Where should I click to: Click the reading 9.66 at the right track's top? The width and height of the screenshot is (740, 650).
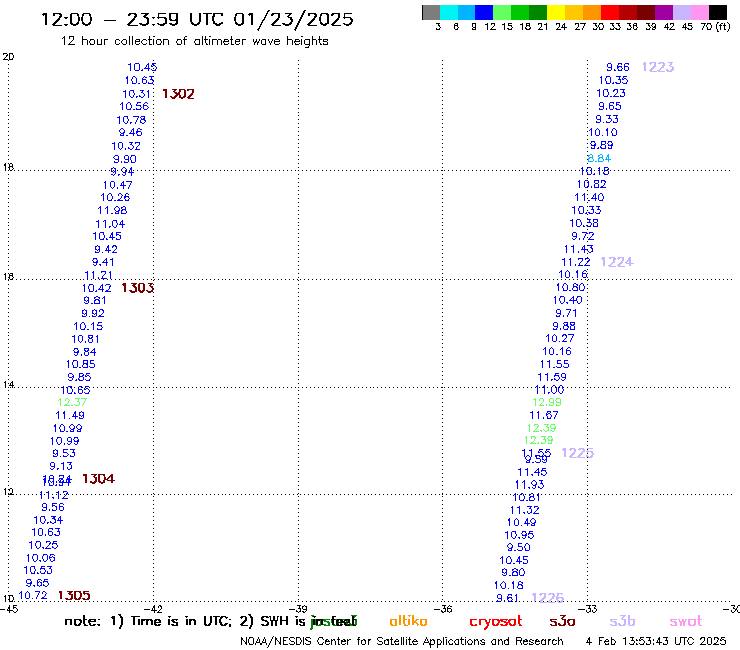(618, 68)
